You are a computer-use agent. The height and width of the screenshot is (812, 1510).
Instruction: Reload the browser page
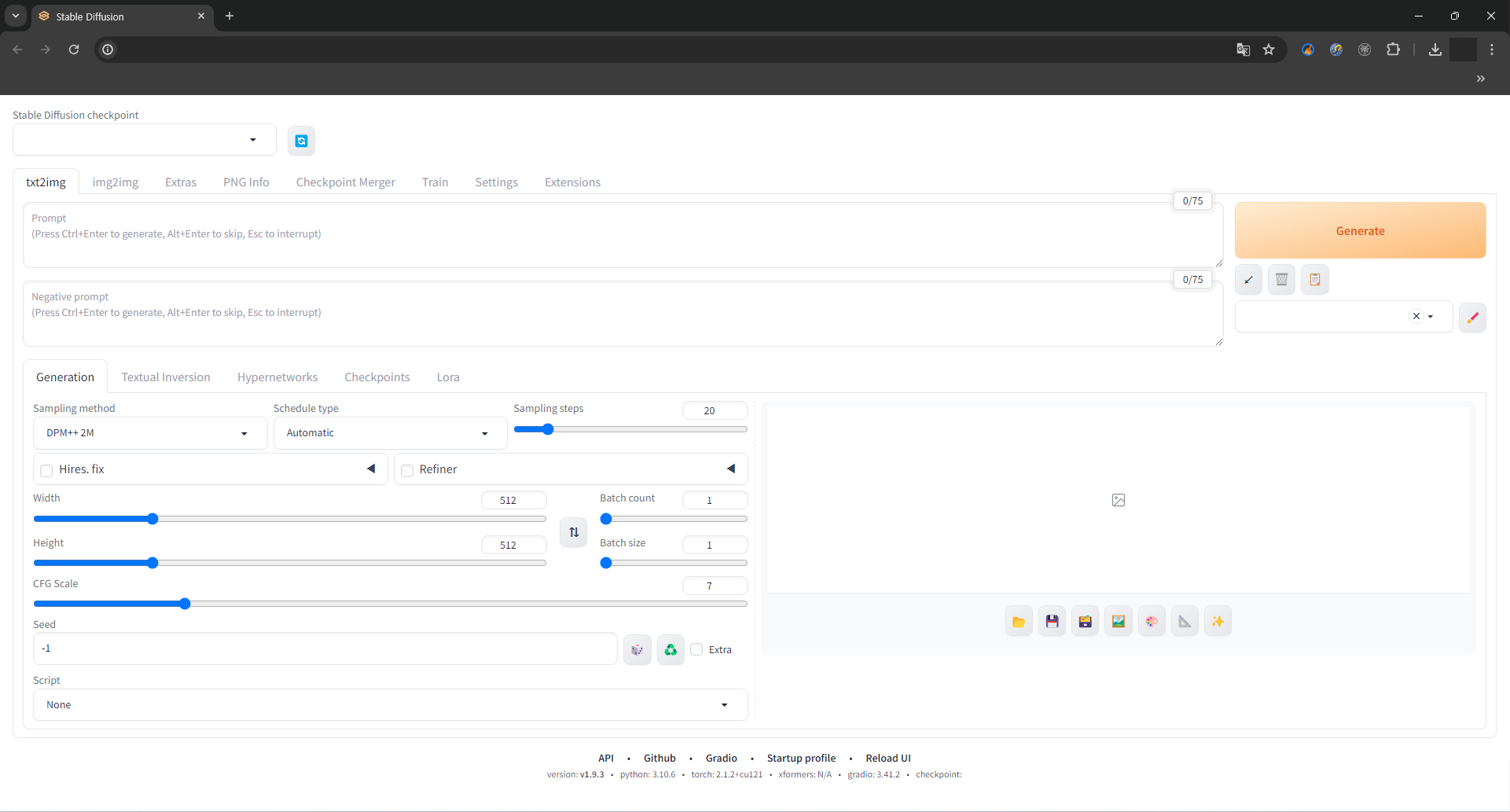point(74,50)
